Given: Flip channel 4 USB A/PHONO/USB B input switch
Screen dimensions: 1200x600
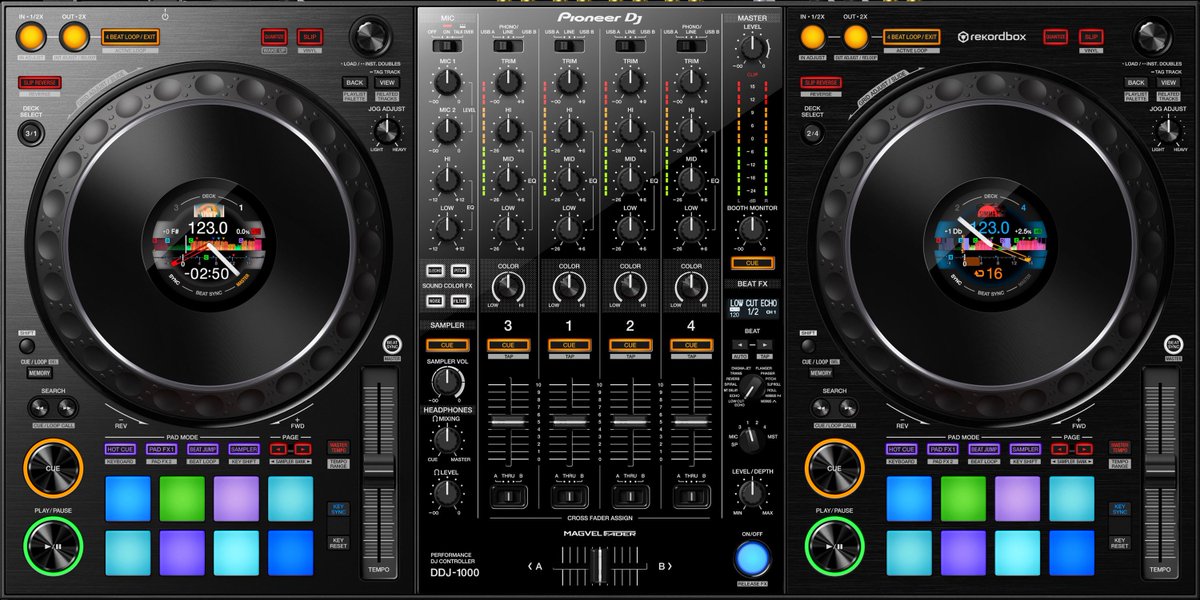Looking at the screenshot, I should tap(691, 46).
